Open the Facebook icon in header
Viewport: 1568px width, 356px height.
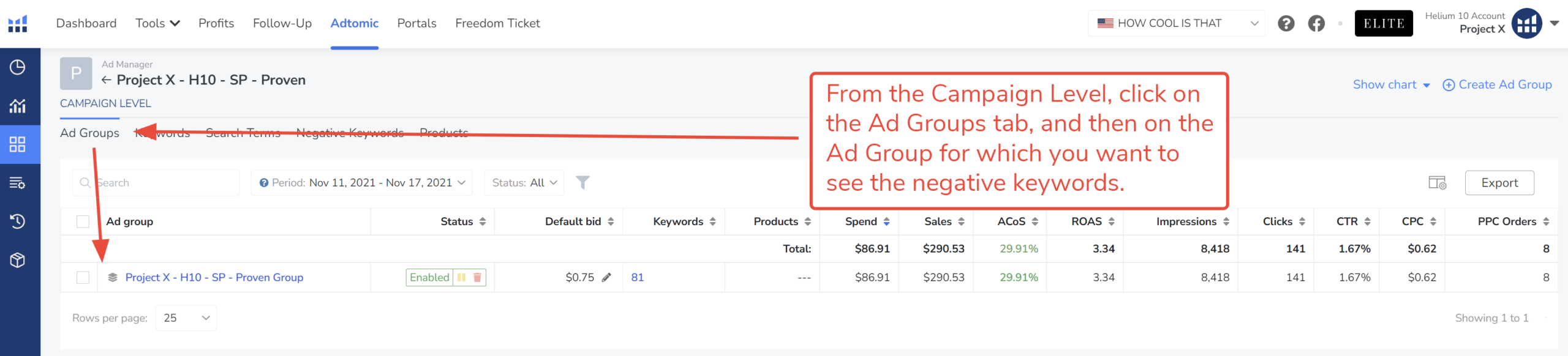[x=1316, y=23]
